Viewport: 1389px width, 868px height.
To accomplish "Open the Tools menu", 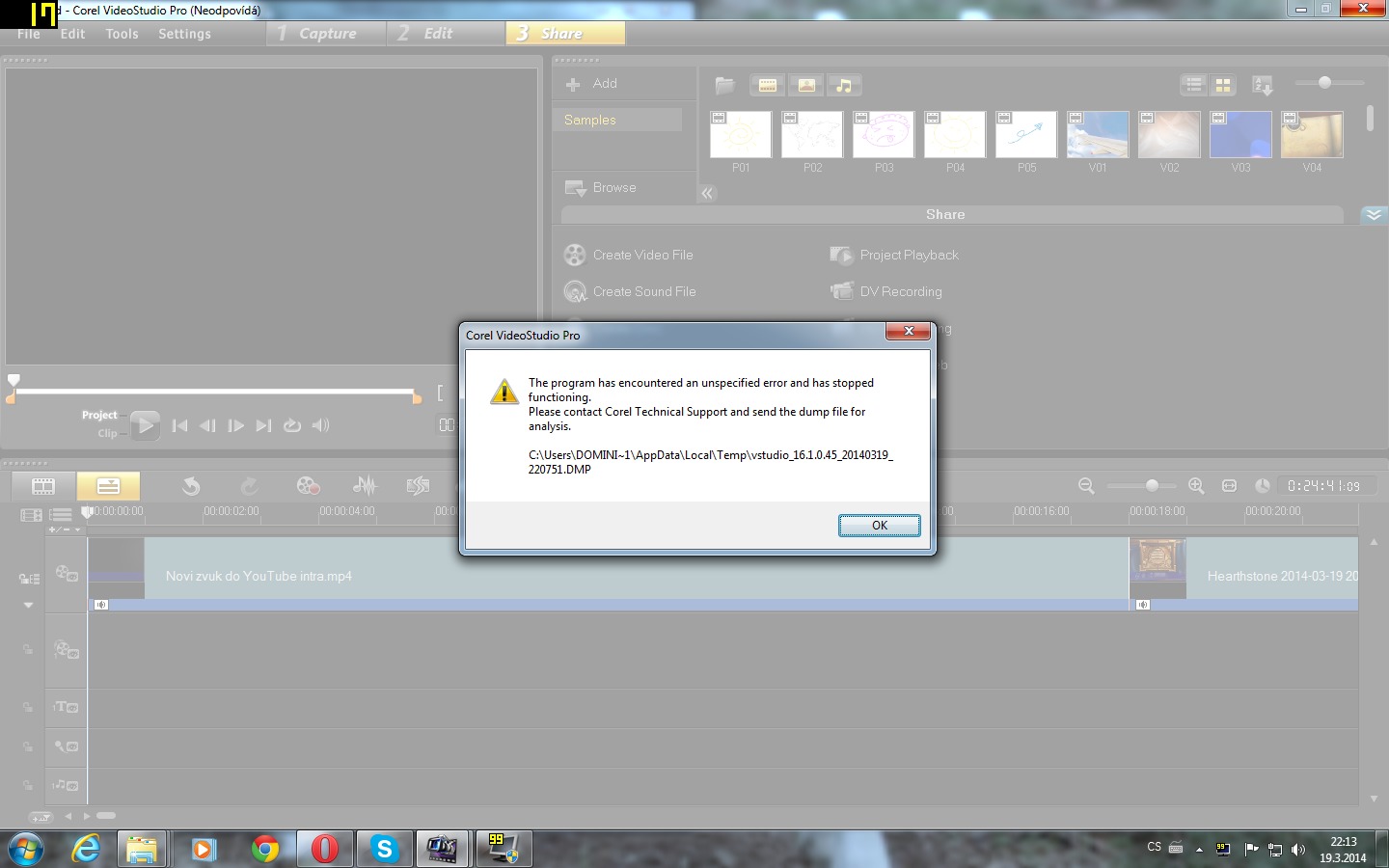I will [x=123, y=34].
